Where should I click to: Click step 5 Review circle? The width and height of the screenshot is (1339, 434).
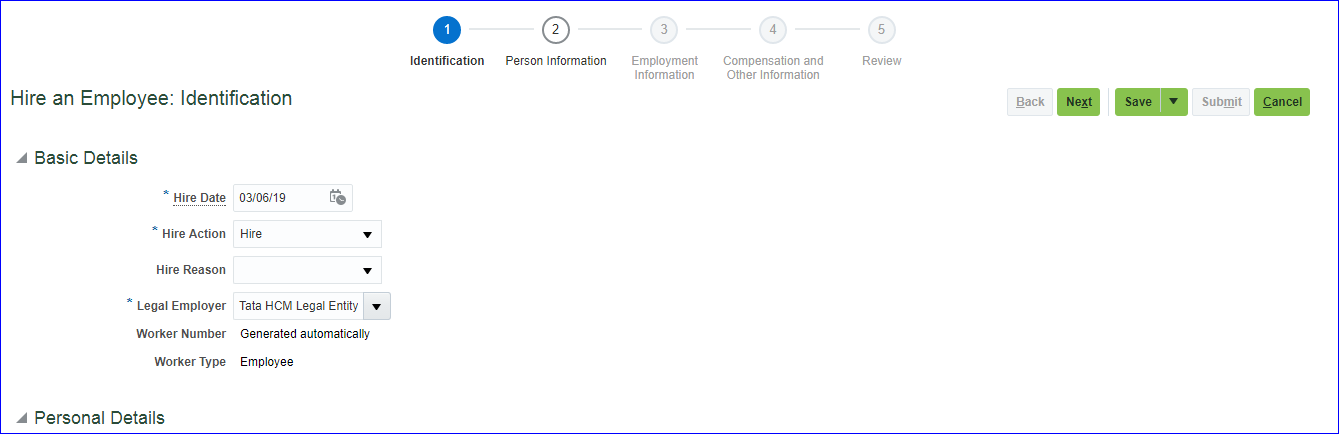[881, 30]
